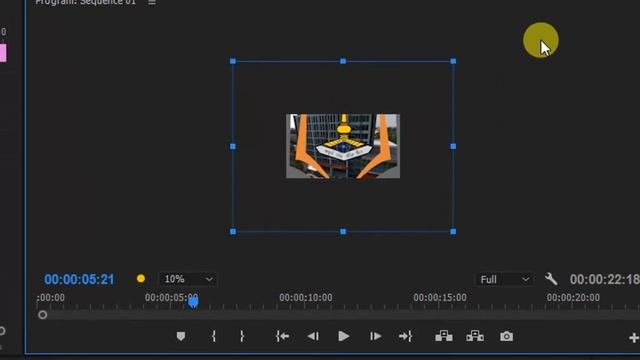Set the Mark In point
Screen dimensions: 640x360
point(213,336)
